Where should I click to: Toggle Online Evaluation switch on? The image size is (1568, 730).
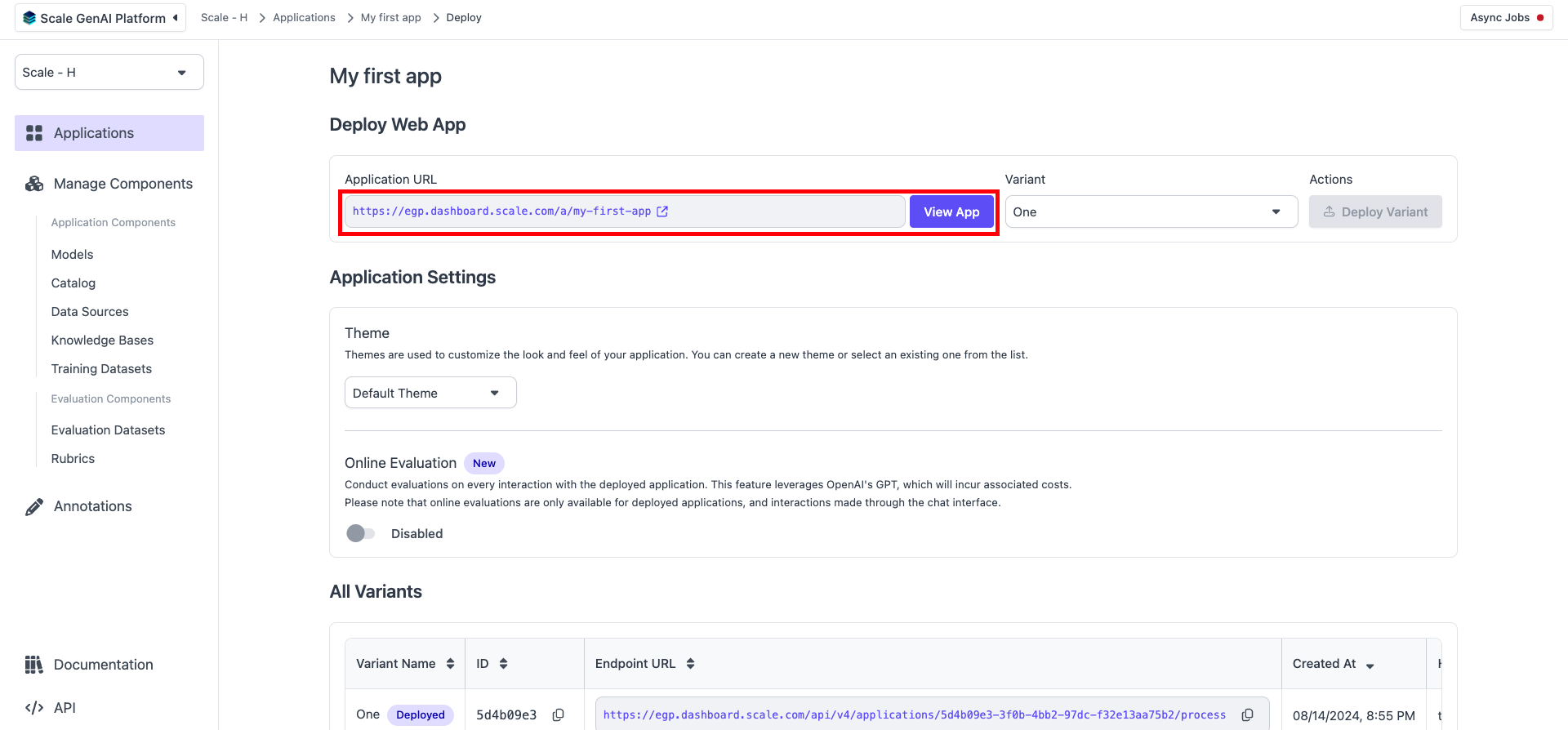point(360,533)
